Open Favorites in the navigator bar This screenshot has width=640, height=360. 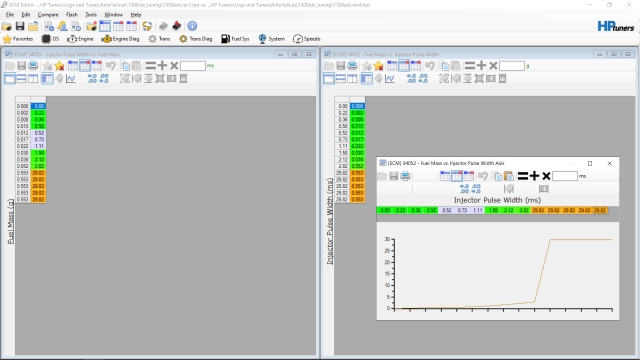18,39
